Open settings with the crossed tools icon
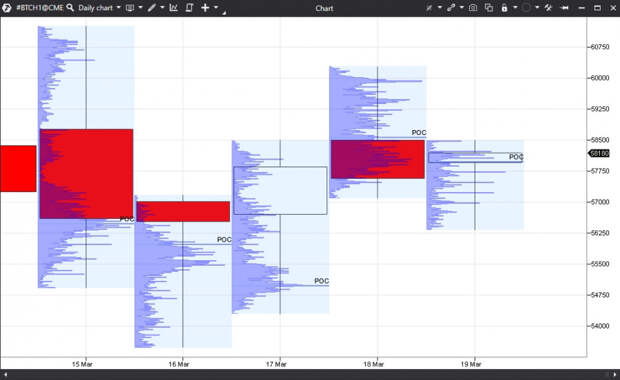 (x=548, y=8)
